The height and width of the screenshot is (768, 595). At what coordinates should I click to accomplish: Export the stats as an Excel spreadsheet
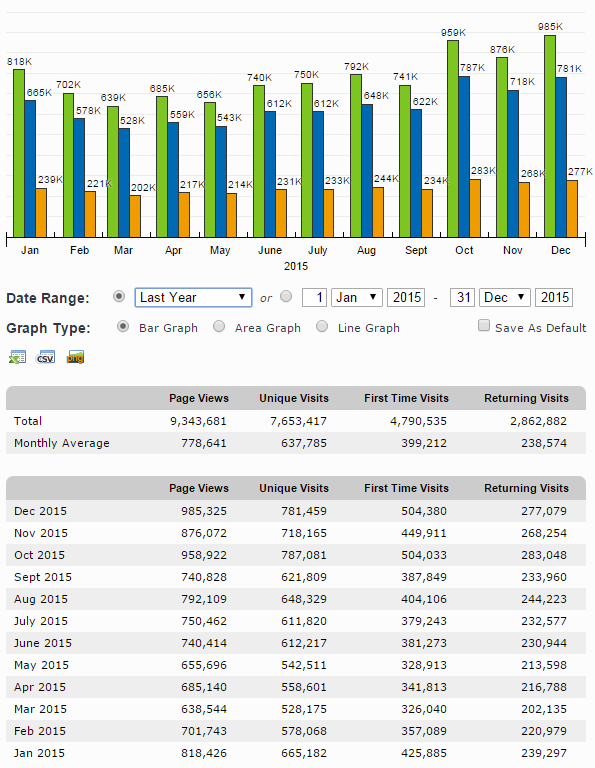[17, 357]
